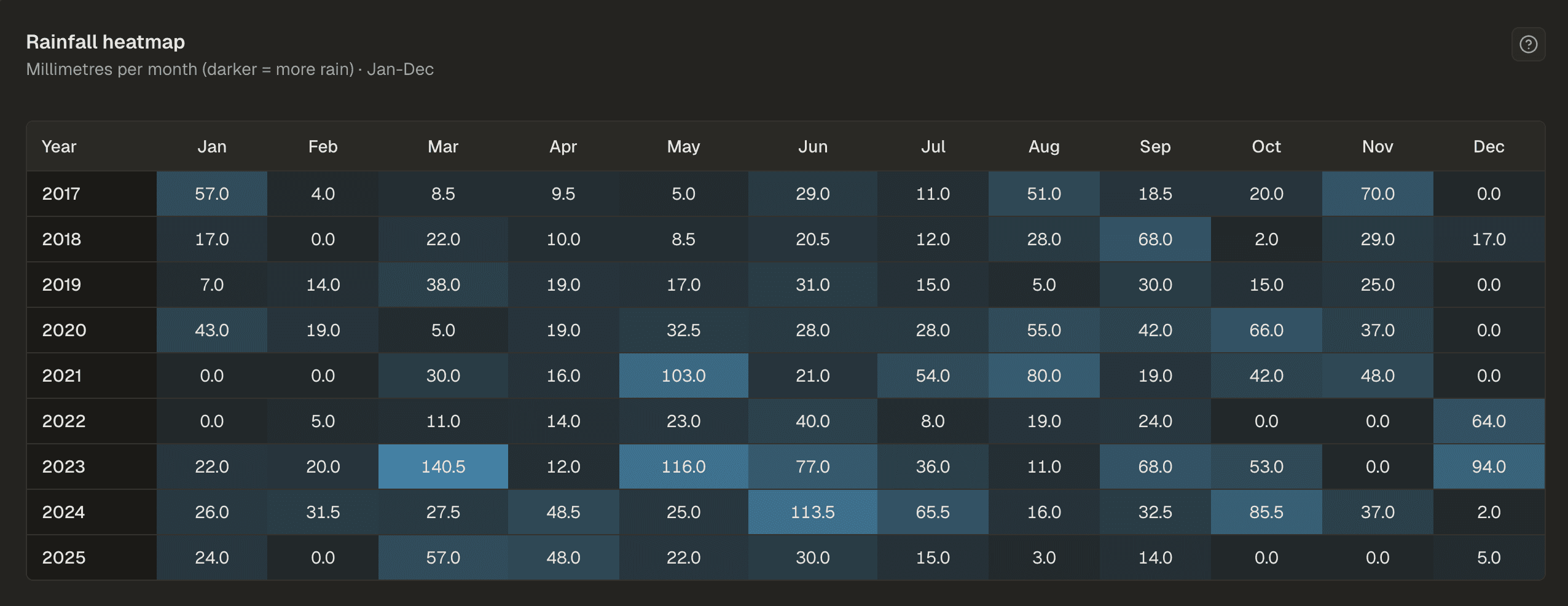Viewport: 1568px width, 606px height.
Task: Select the March 2023 cell showing 140.5
Action: (443, 466)
